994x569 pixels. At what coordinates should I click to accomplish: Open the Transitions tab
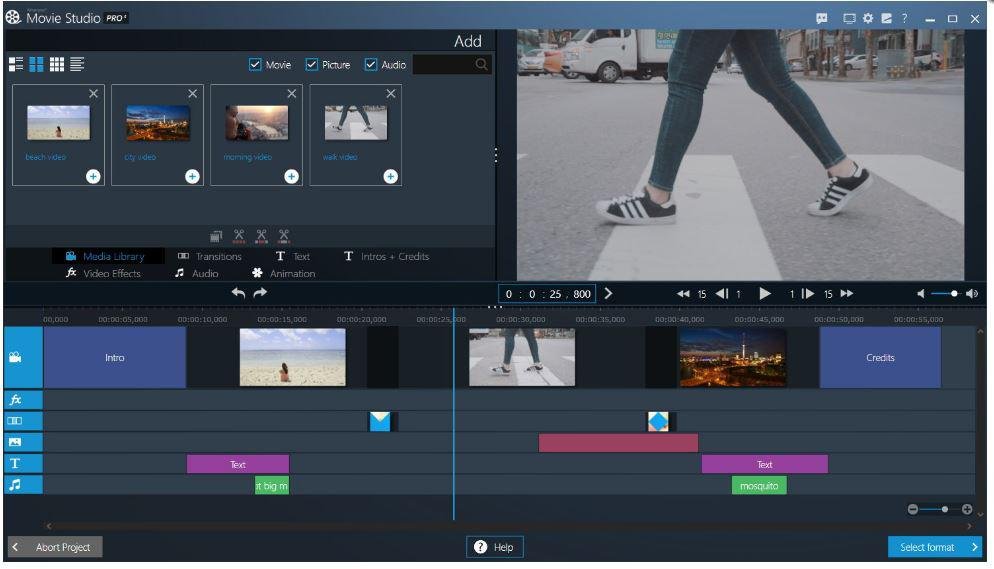pyautogui.click(x=209, y=256)
